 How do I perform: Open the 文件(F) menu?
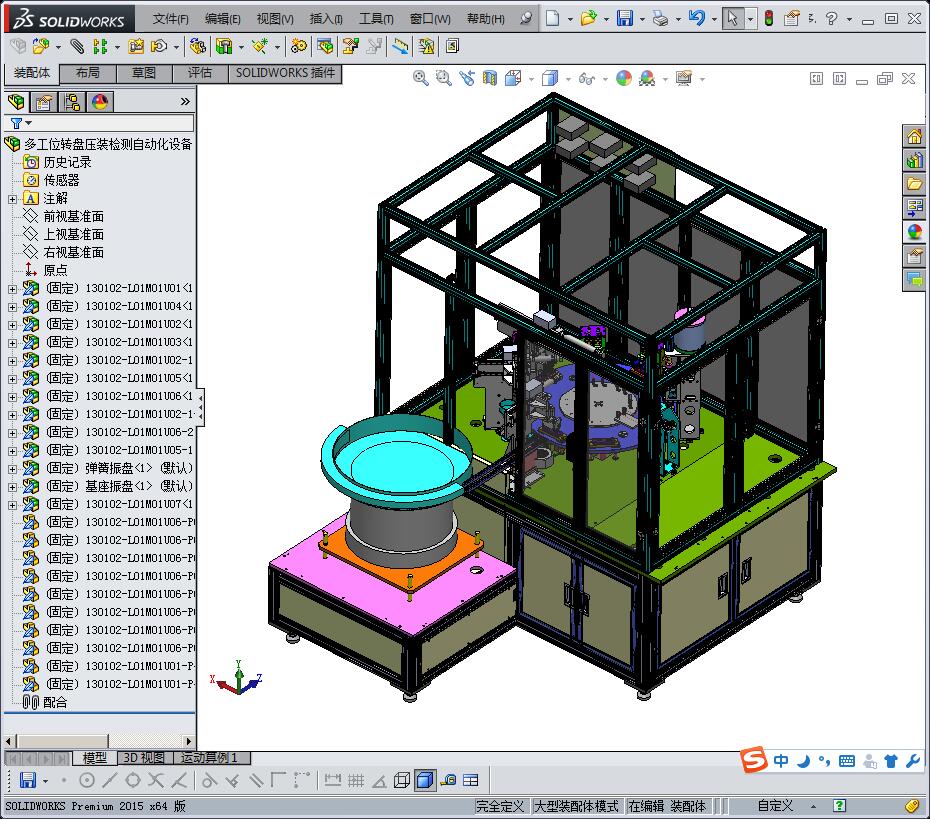170,19
